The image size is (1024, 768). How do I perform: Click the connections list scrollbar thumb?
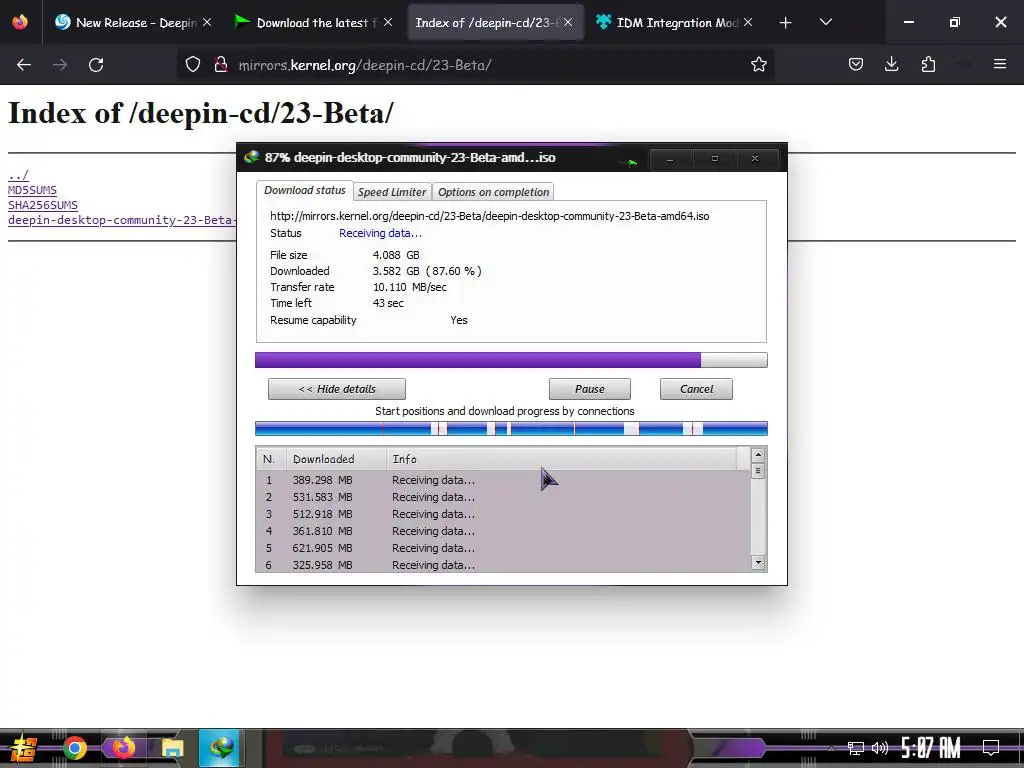(x=758, y=470)
